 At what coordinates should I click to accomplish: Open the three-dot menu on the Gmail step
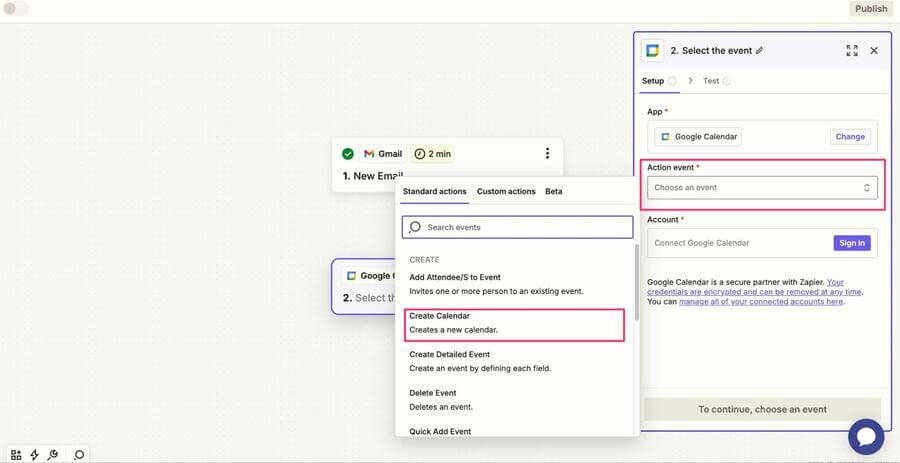click(547, 153)
